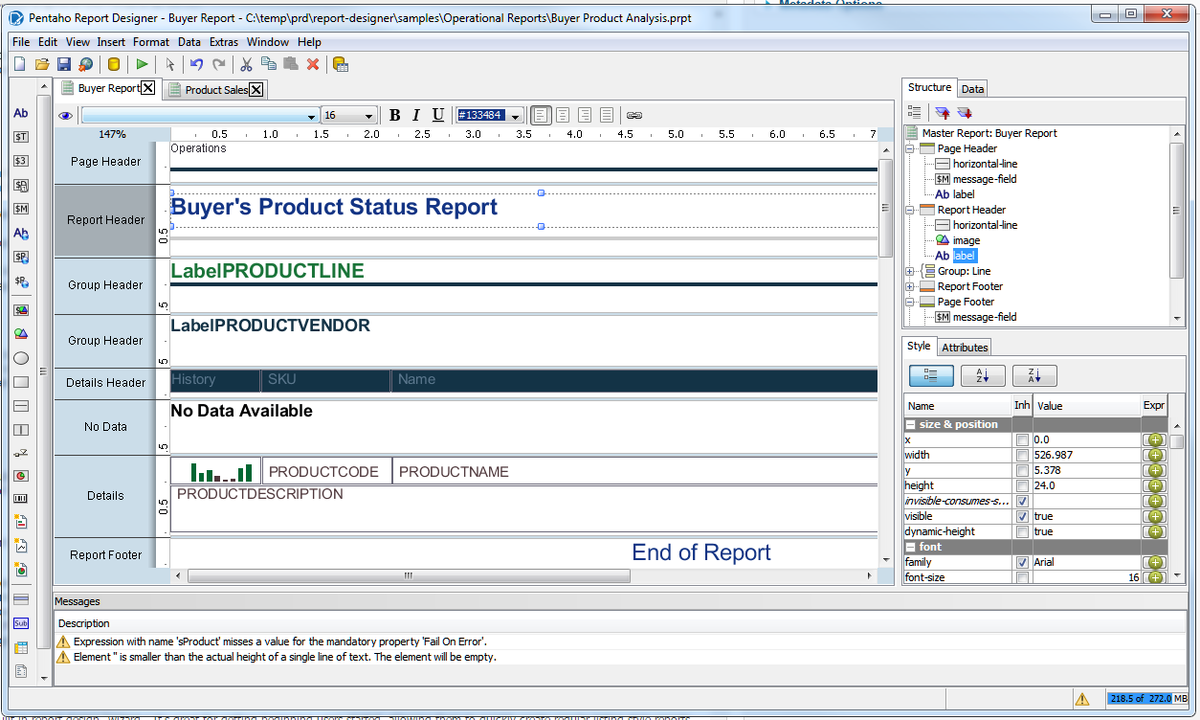Image resolution: width=1200 pixels, height=720 pixels.
Task: Select the Label tool in palette
Action: pos(20,114)
